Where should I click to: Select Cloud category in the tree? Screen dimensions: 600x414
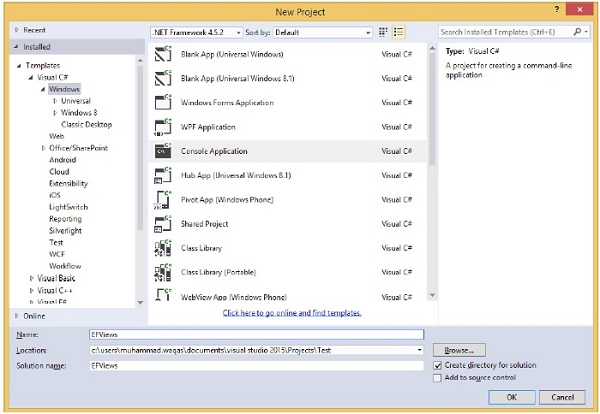tap(59, 172)
